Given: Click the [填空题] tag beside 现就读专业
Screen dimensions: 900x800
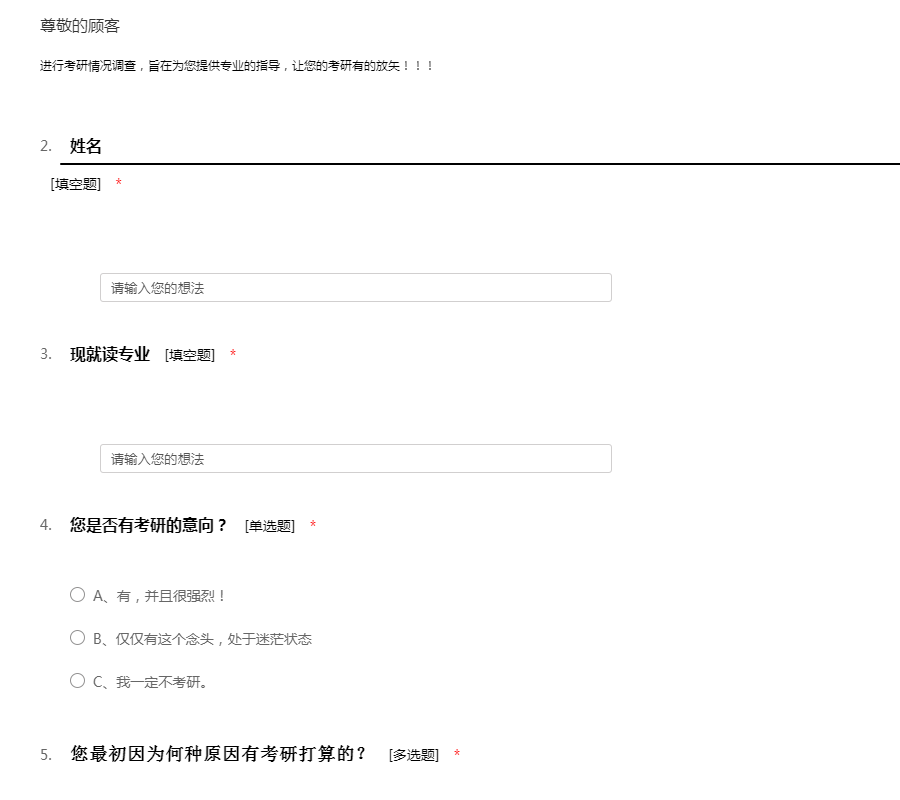Looking at the screenshot, I should [190, 355].
